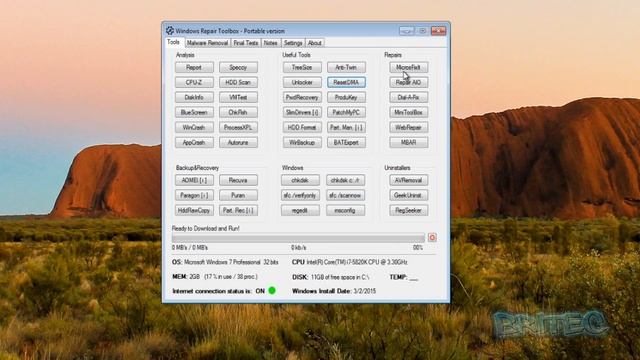The height and width of the screenshot is (360, 640).
Task: Start the HDD Scan tool
Action: point(238,82)
